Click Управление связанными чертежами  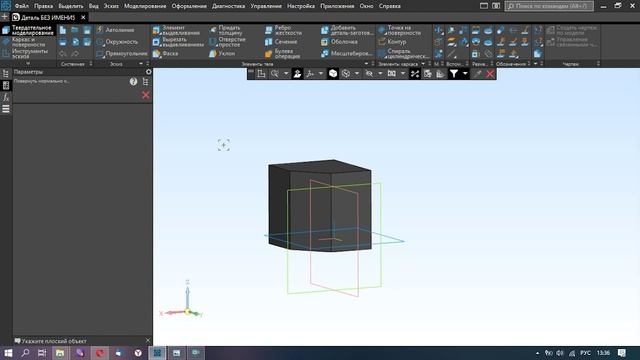point(571,42)
